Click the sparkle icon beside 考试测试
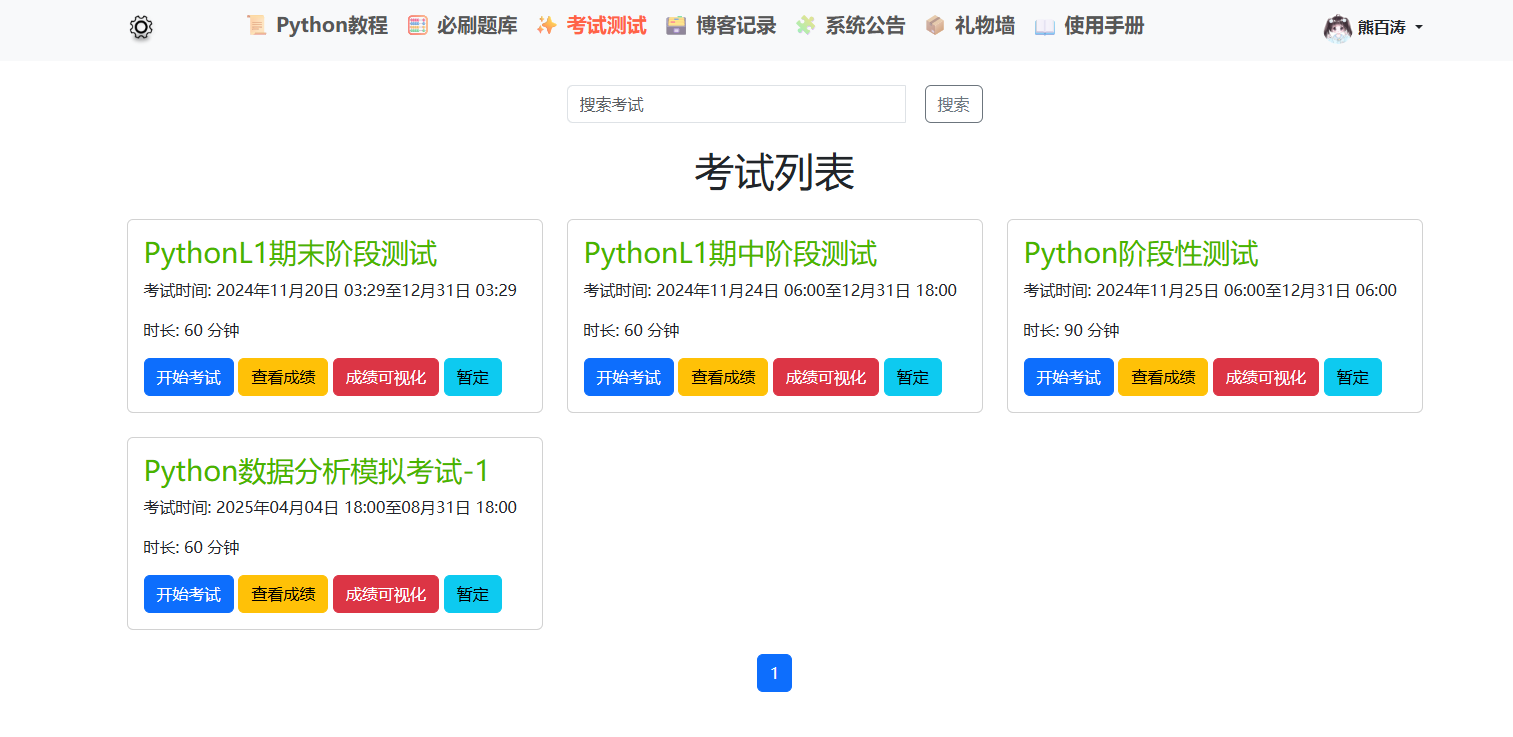This screenshot has height=737, width=1513. click(547, 26)
